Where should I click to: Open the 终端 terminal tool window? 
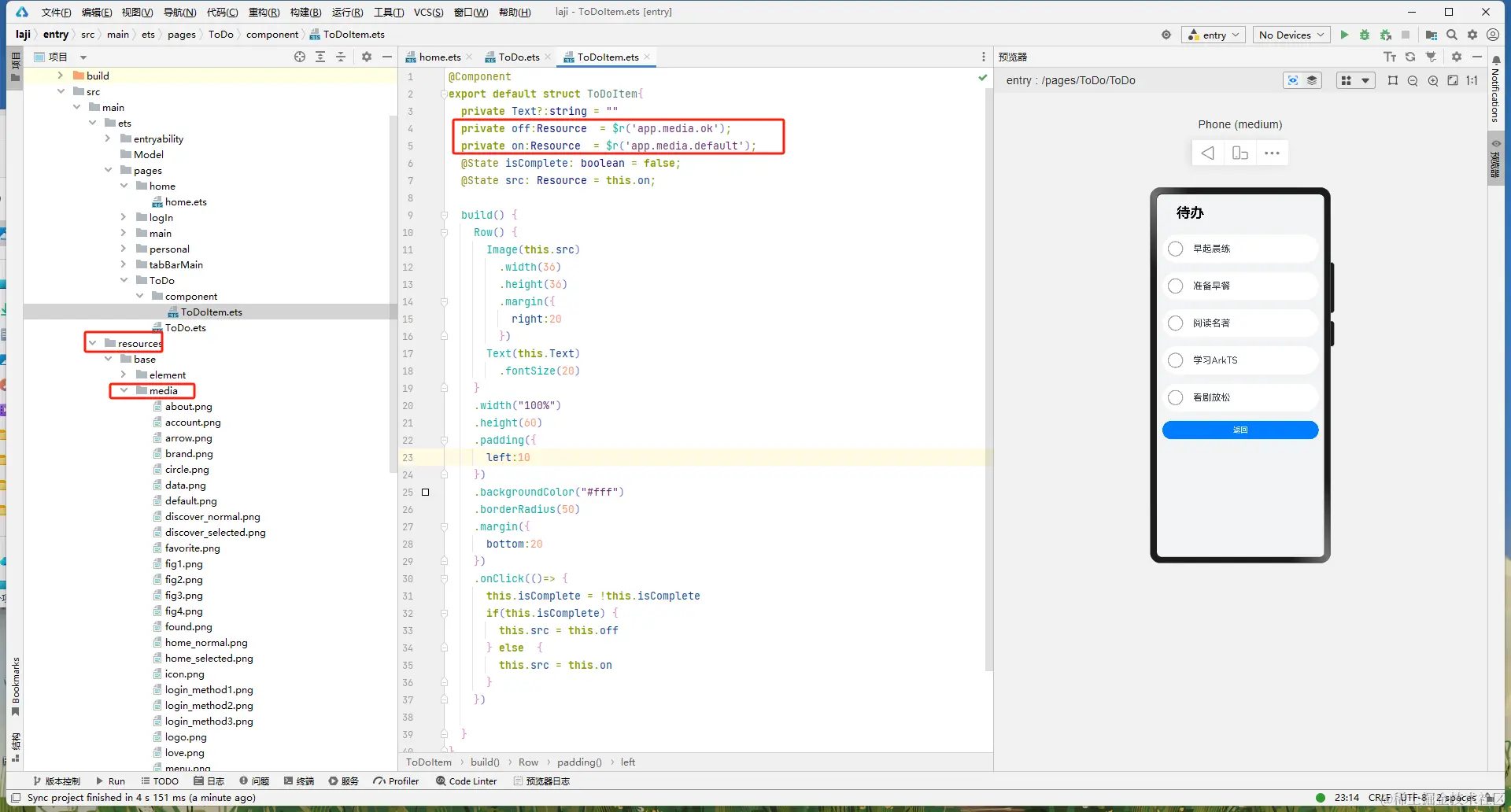coord(299,781)
